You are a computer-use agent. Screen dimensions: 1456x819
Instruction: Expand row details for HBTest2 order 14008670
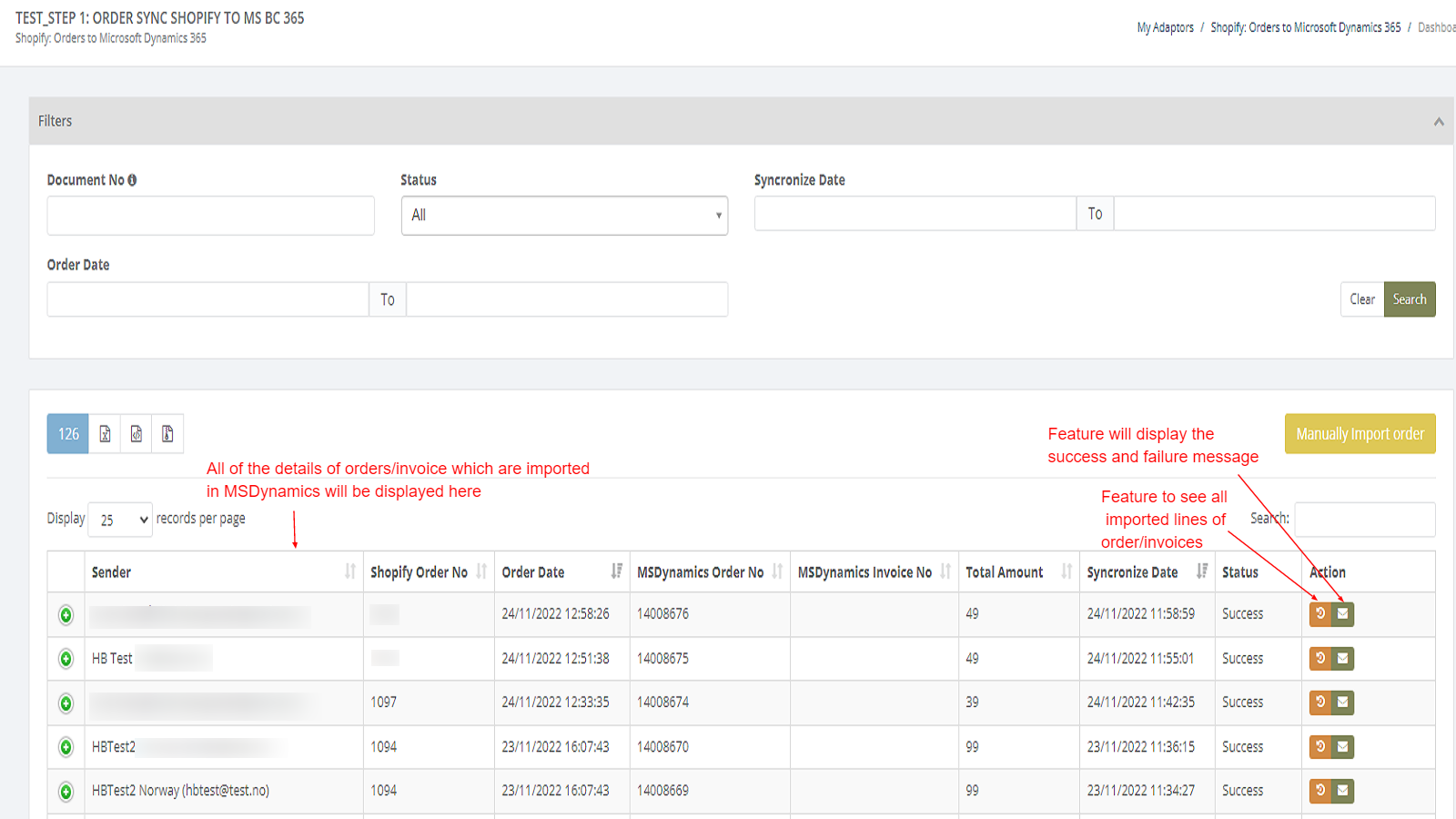coord(66,747)
